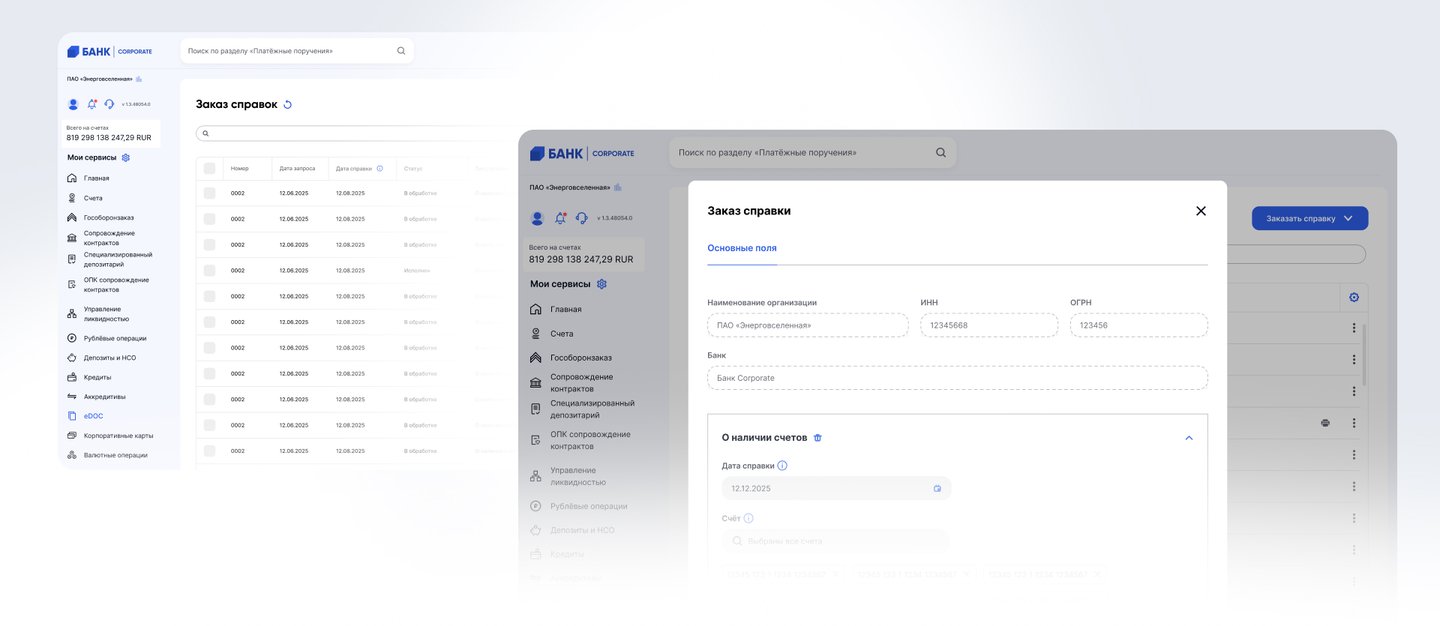Click «Наименование организации» field in dialog

tap(808, 325)
